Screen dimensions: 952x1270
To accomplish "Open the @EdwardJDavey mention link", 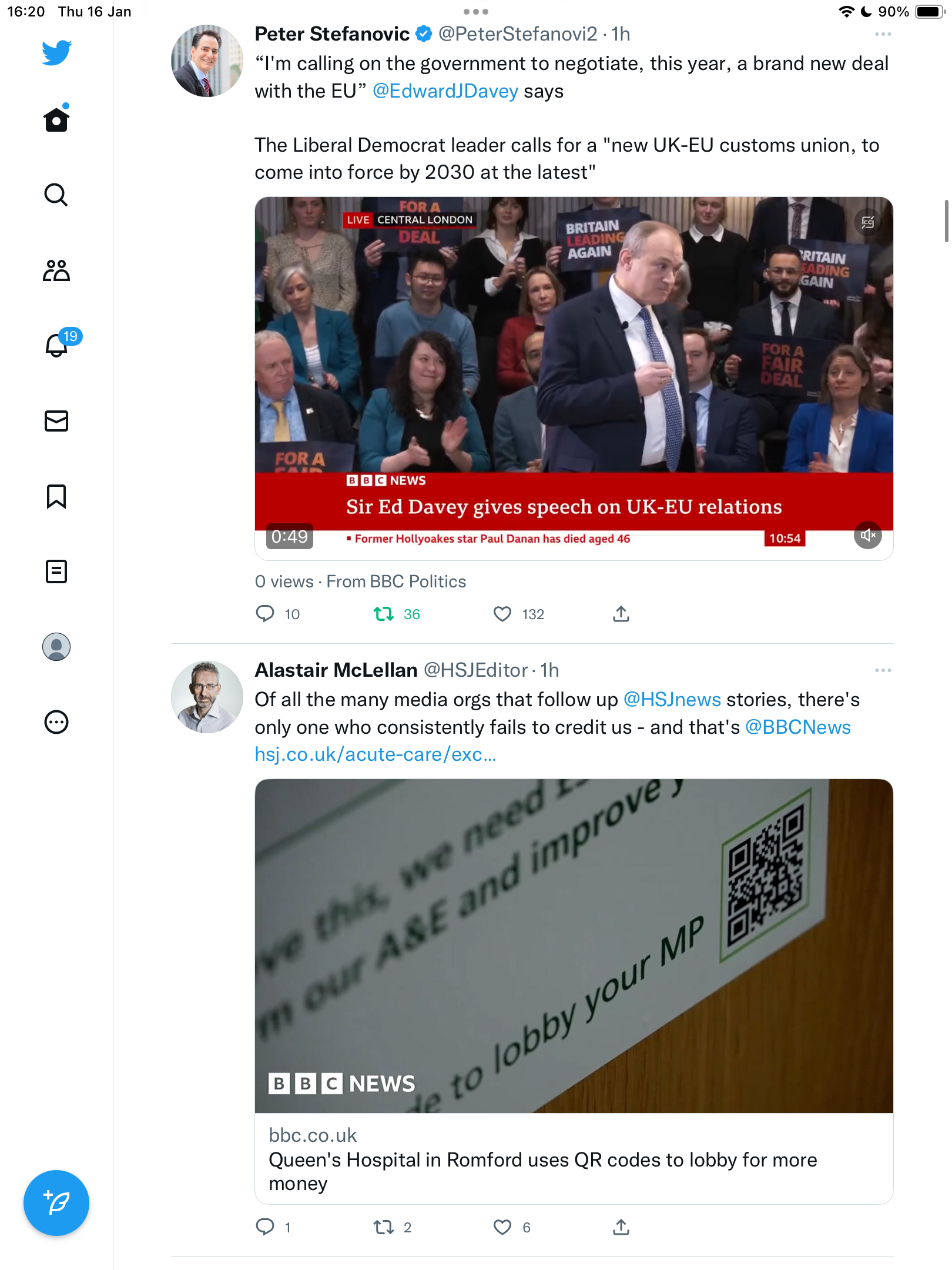I will (x=445, y=91).
